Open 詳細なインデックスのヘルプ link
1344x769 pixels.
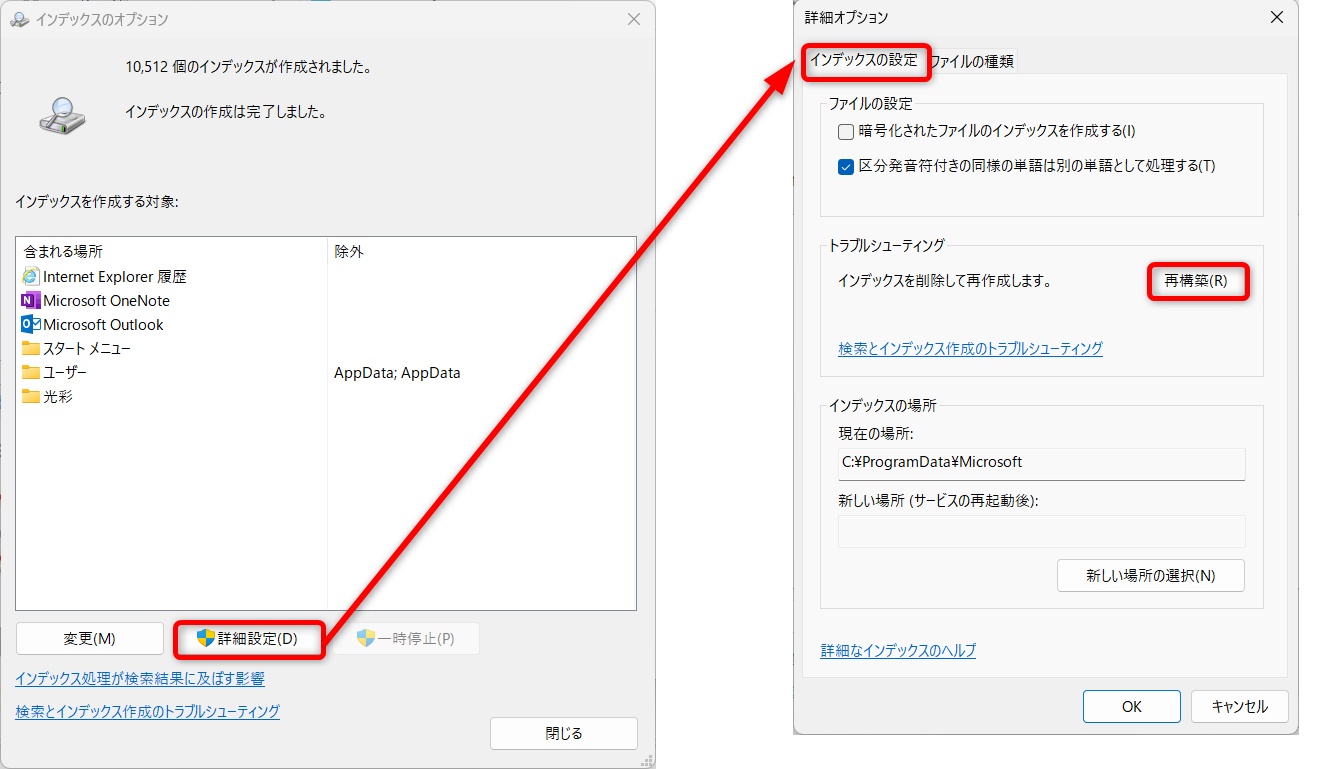click(x=898, y=651)
